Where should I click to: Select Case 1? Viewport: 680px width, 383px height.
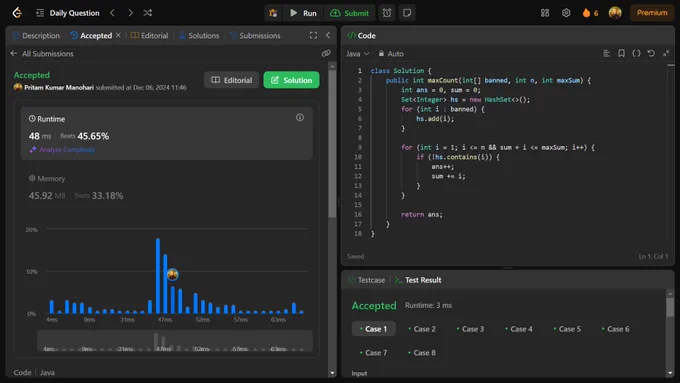[x=373, y=329]
